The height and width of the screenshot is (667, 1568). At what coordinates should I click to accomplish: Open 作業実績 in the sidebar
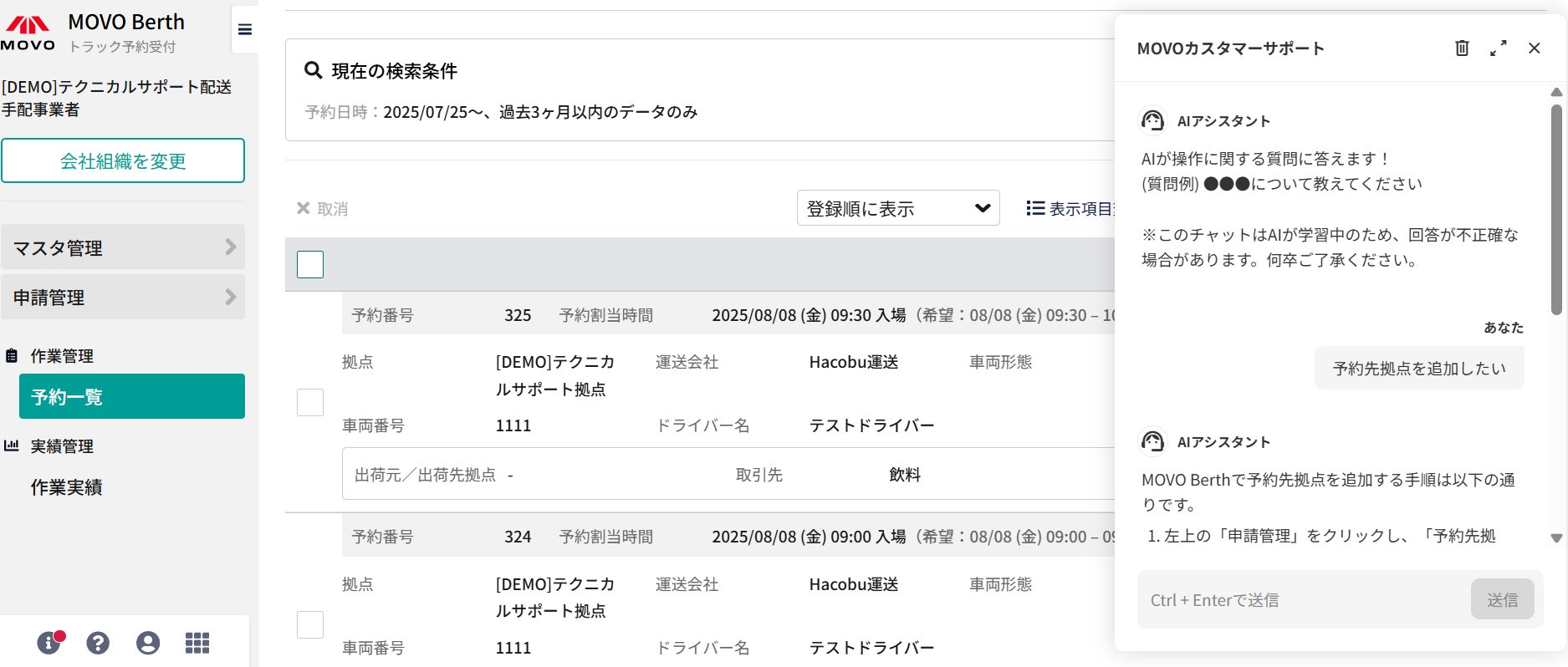(67, 487)
